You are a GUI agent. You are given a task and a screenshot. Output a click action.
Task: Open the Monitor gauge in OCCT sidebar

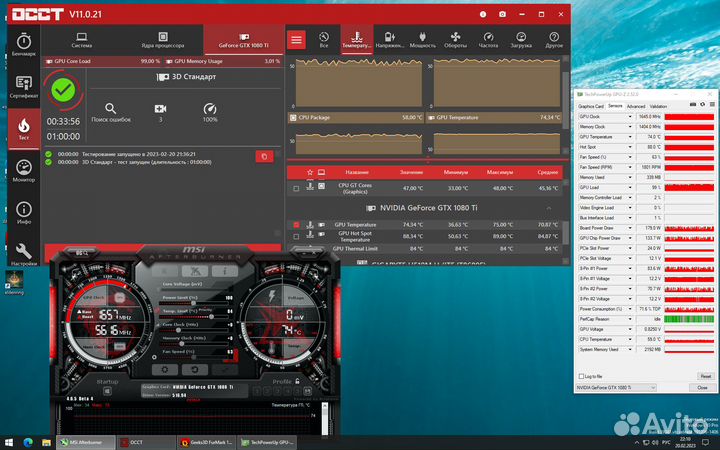pos(24,171)
